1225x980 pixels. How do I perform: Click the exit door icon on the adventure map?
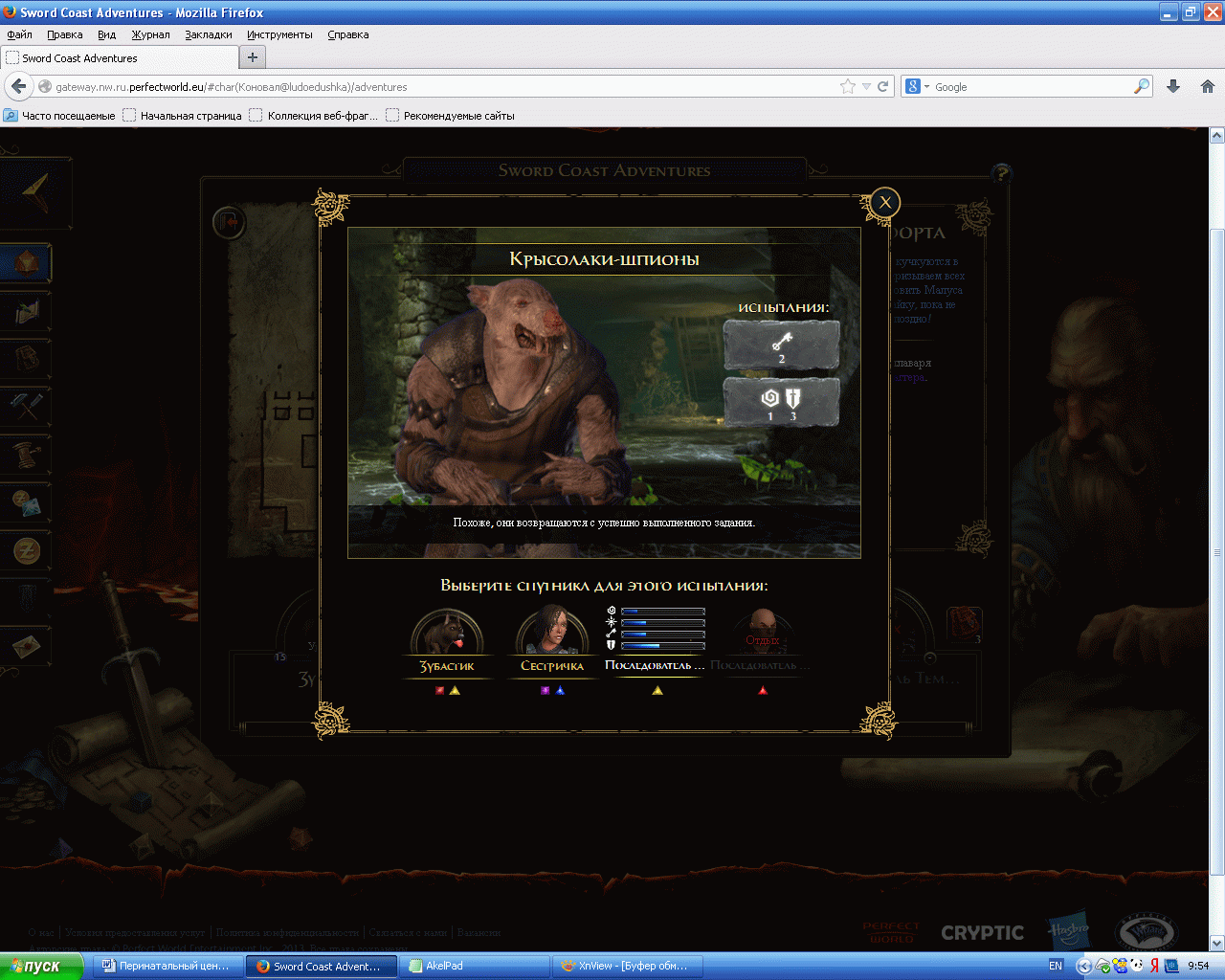(x=229, y=223)
